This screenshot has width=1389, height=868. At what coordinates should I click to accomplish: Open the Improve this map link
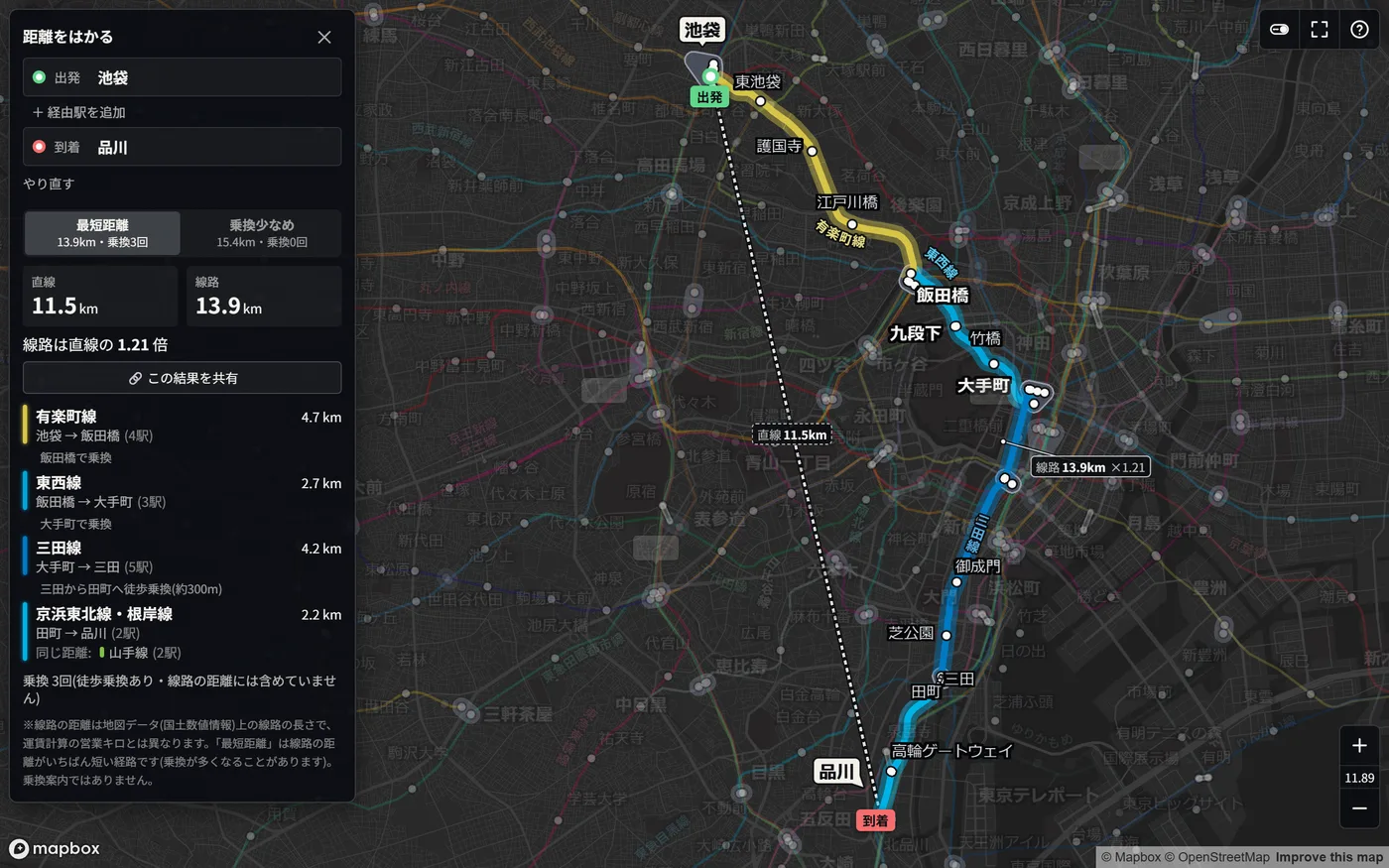[x=1328, y=857]
